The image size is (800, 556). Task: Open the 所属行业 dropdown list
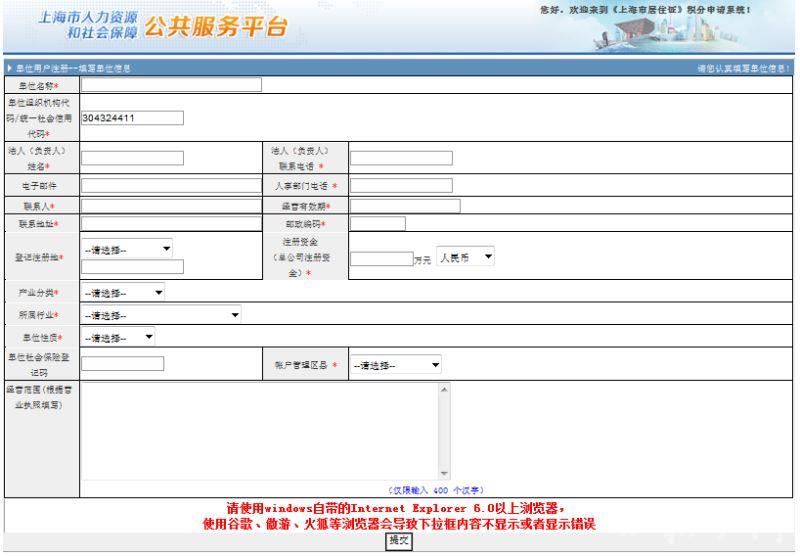161,315
